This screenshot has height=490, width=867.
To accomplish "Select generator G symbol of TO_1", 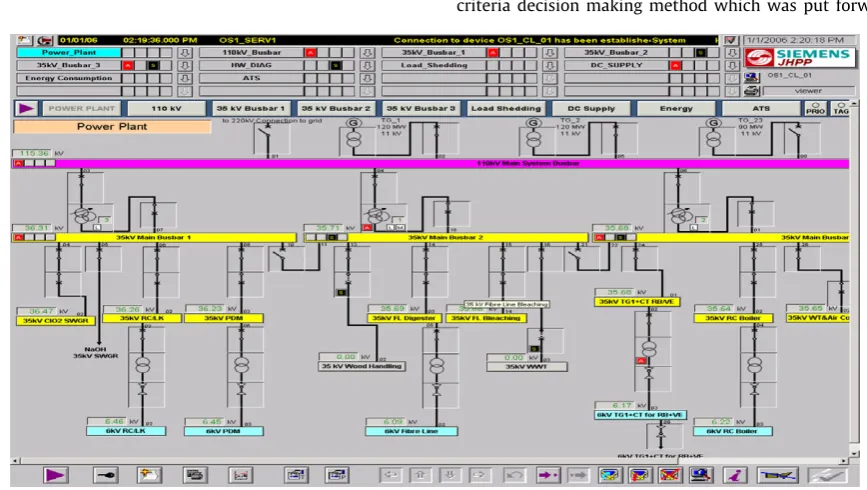I will pos(354,123).
